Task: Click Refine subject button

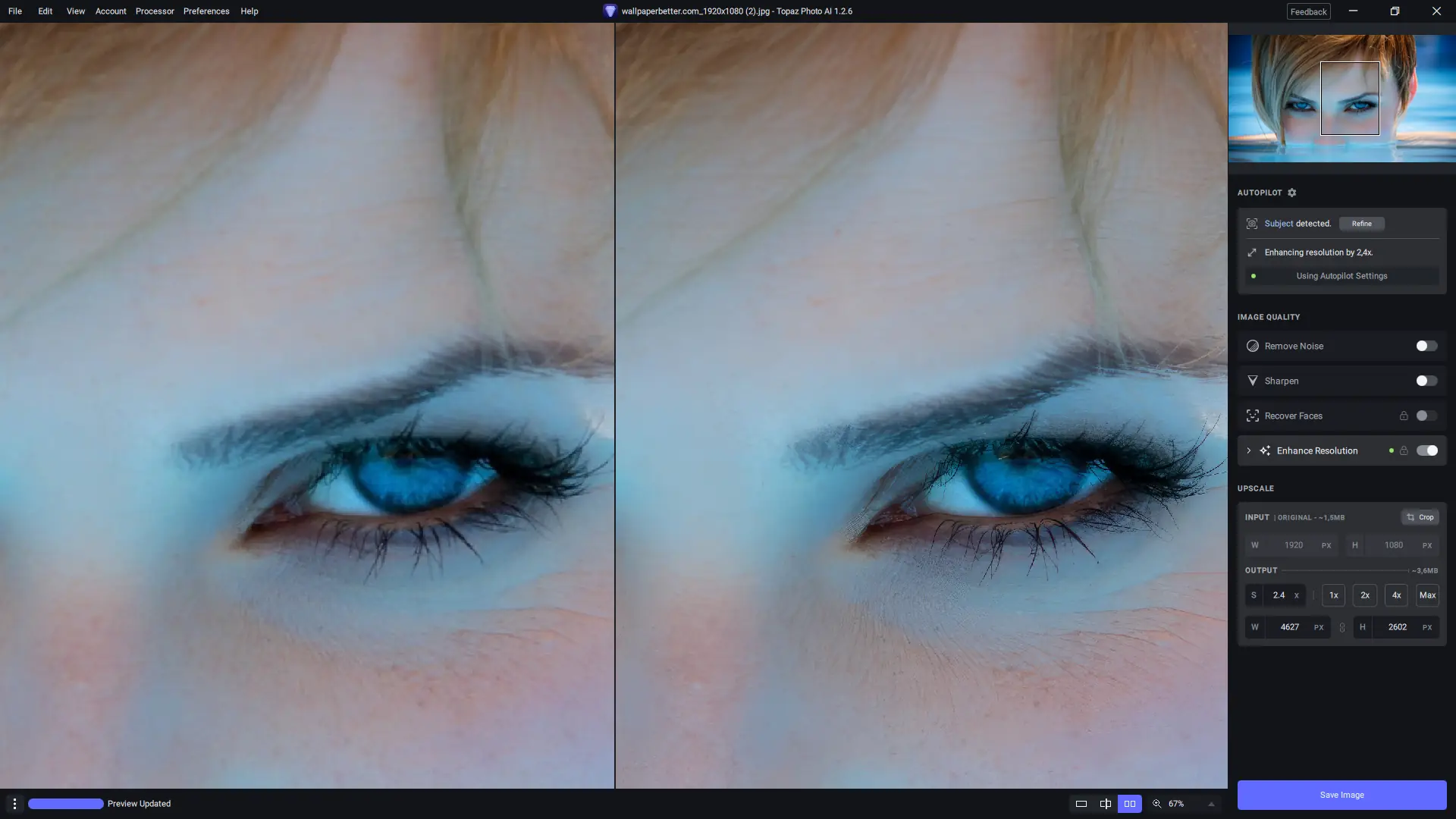Action: click(x=1361, y=224)
